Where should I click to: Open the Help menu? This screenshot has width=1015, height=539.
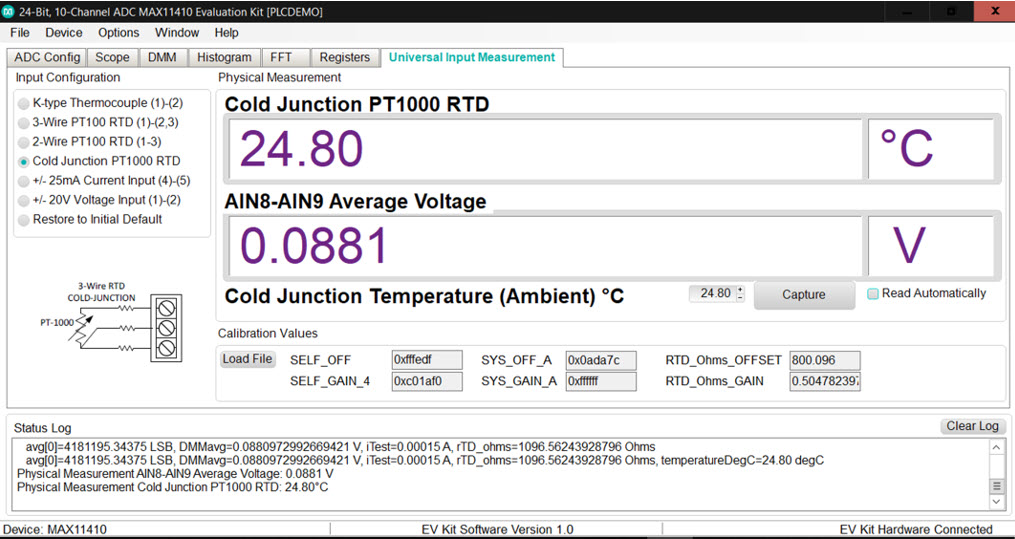pyautogui.click(x=227, y=32)
